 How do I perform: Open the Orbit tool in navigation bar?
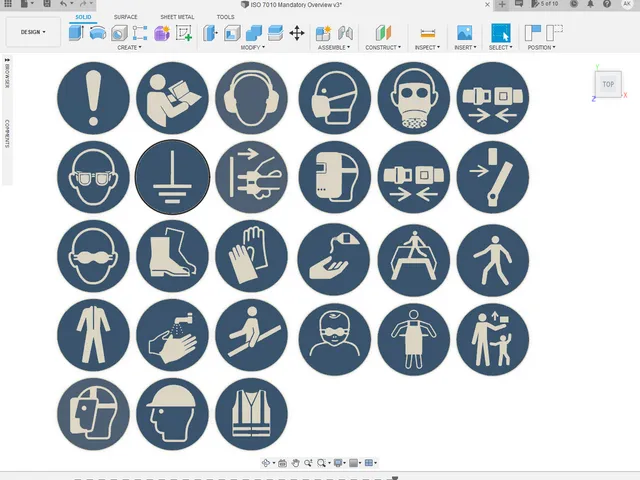(x=267, y=463)
